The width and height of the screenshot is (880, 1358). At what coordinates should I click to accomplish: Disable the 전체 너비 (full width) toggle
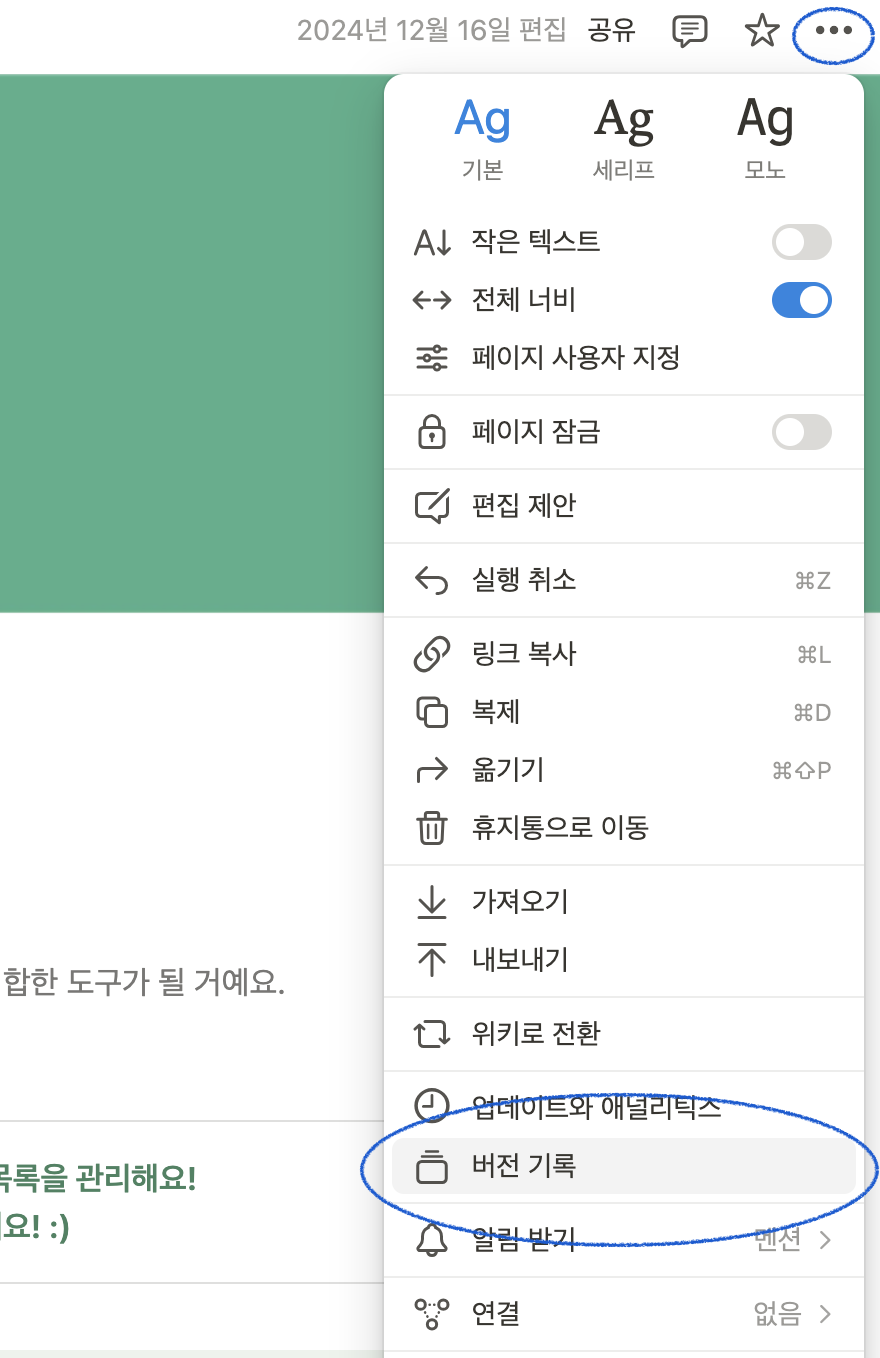pos(800,300)
